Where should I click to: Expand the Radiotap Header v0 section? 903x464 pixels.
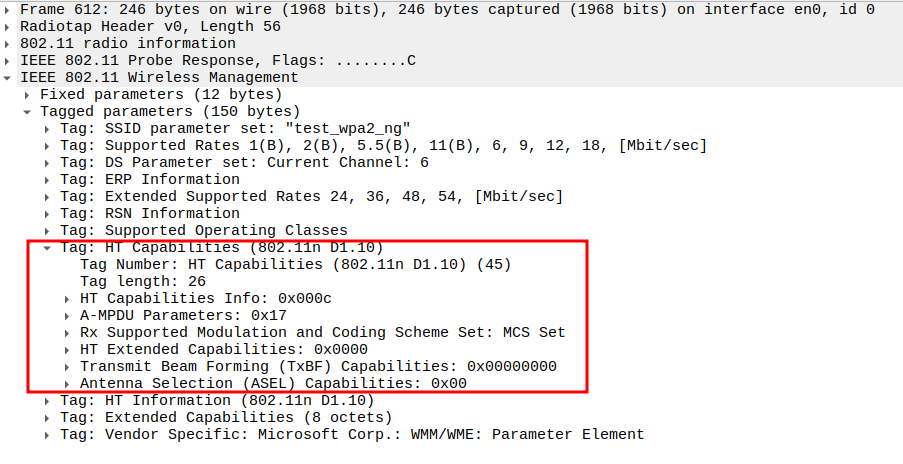click(9, 26)
